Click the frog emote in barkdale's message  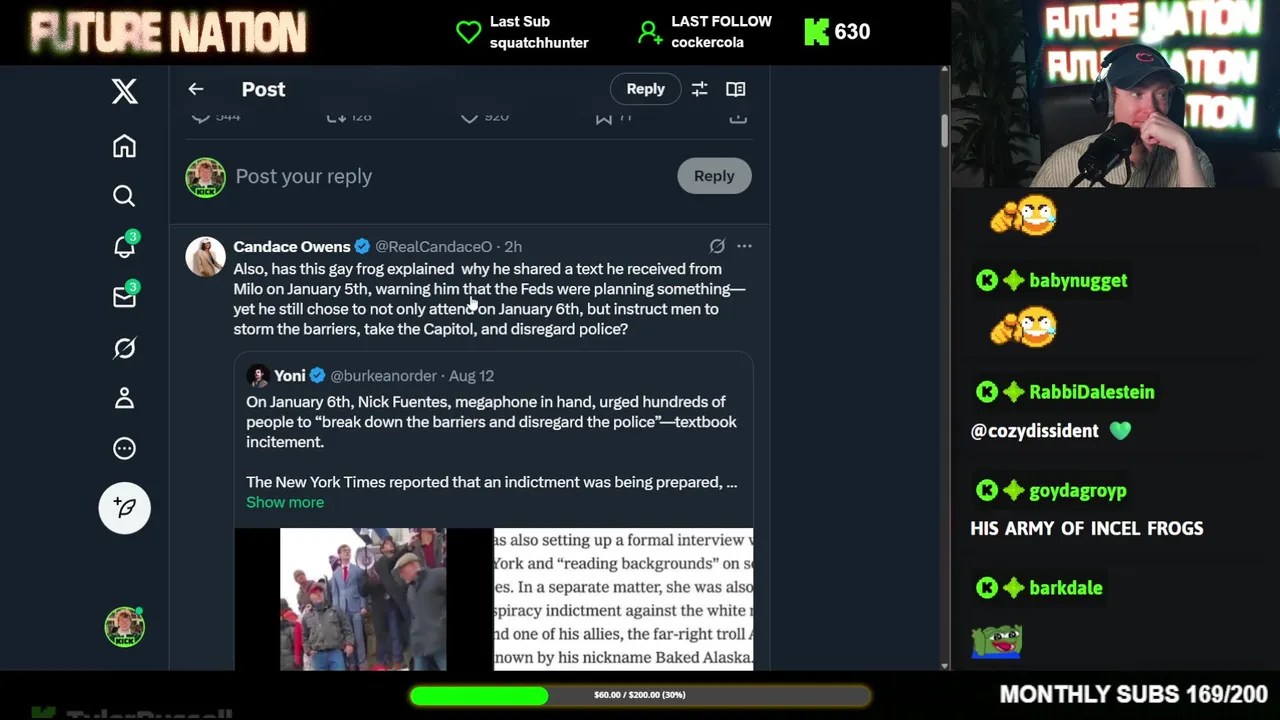pyautogui.click(x=996, y=641)
